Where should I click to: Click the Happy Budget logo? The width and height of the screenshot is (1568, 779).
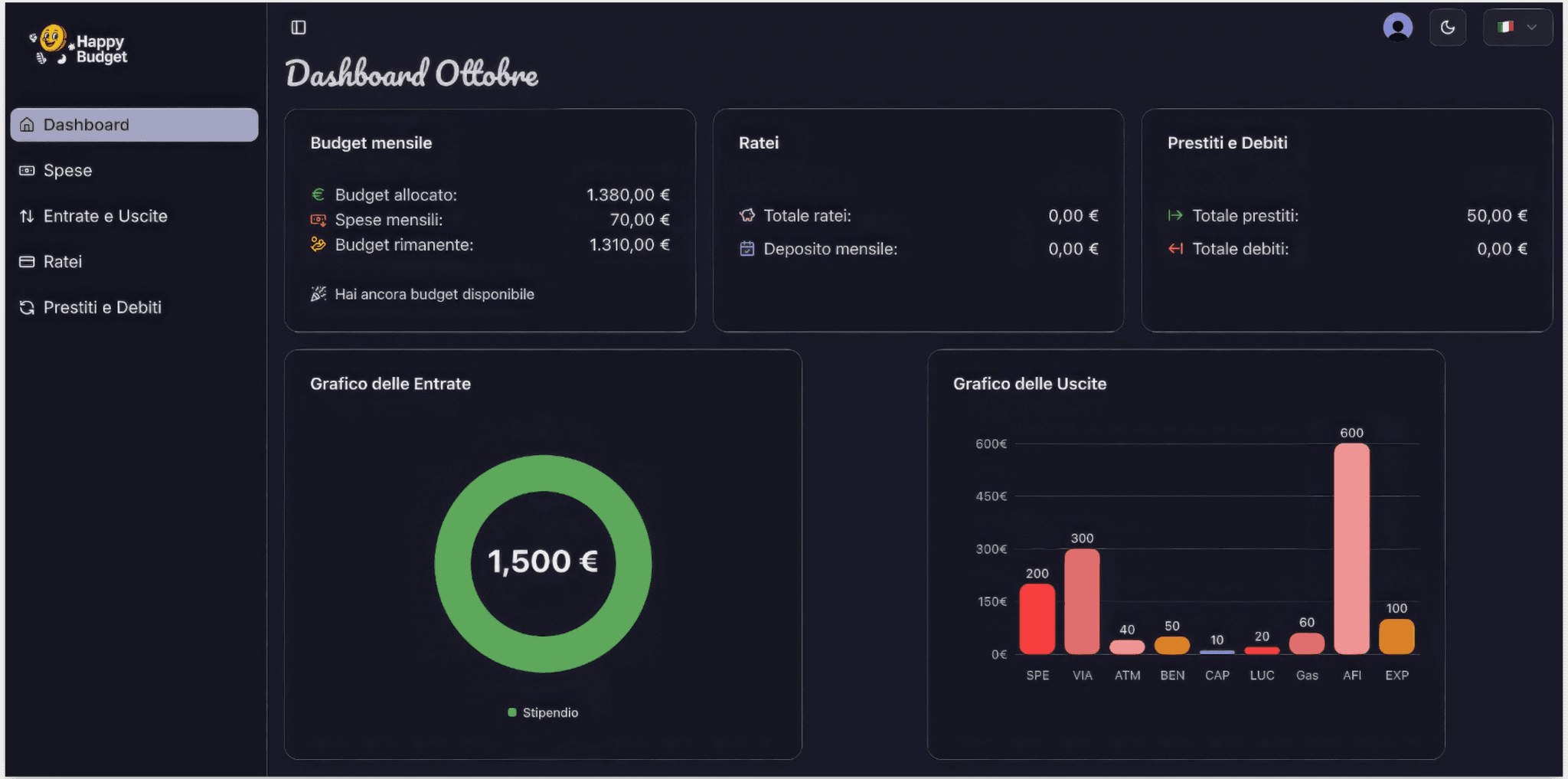tap(78, 47)
